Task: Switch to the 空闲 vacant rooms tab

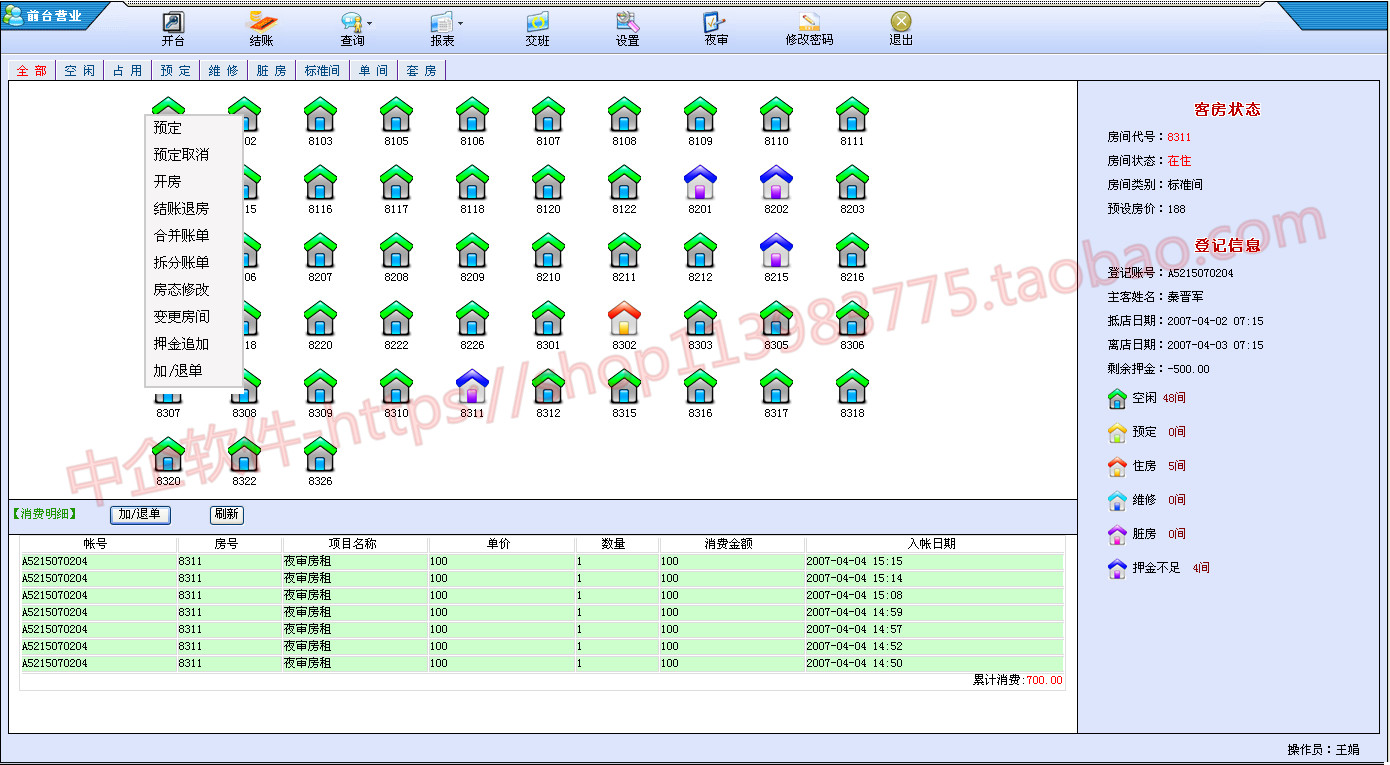Action: tap(80, 70)
